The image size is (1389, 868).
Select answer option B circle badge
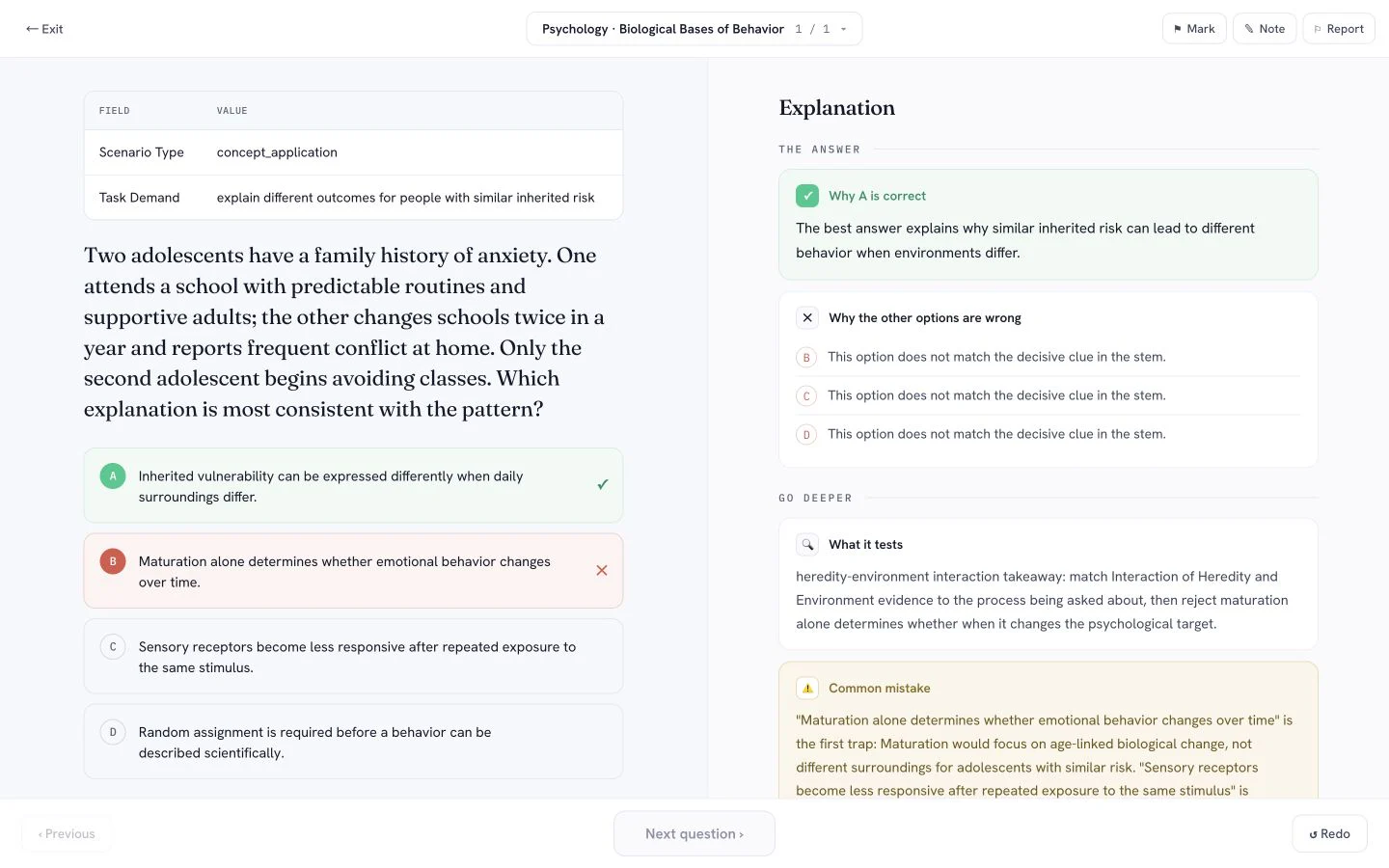[113, 561]
